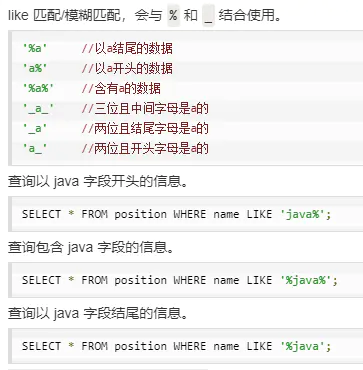Click the inline underscore code badge
This screenshot has width=363, height=370.
point(208,16)
